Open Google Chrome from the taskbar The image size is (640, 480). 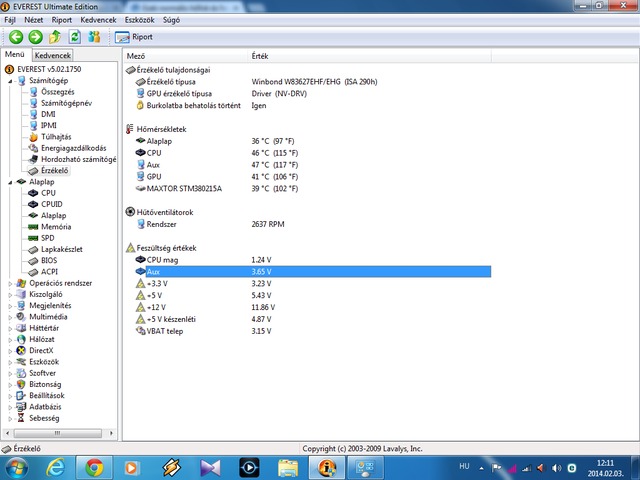point(94,468)
